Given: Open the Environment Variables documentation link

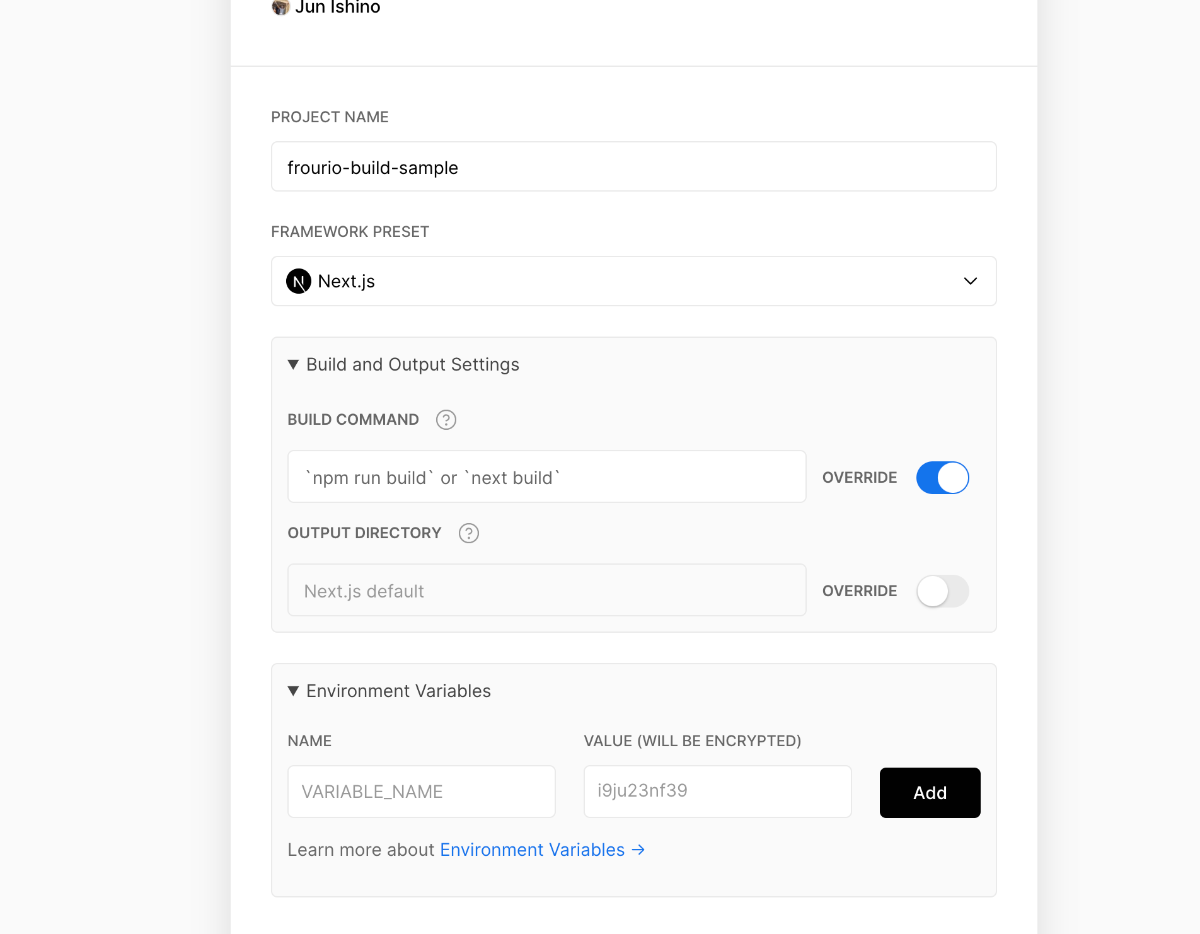Looking at the screenshot, I should 532,850.
